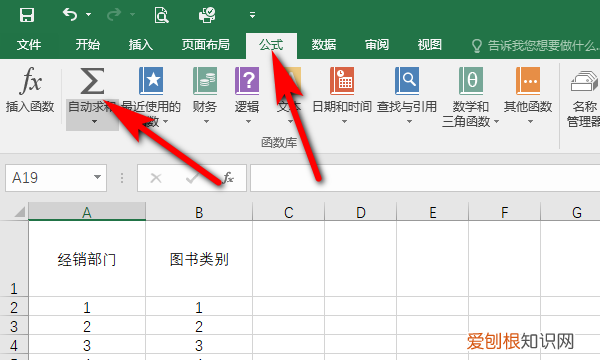Click cell B4 with value 3
This screenshot has height=360, width=600.
(x=199, y=345)
